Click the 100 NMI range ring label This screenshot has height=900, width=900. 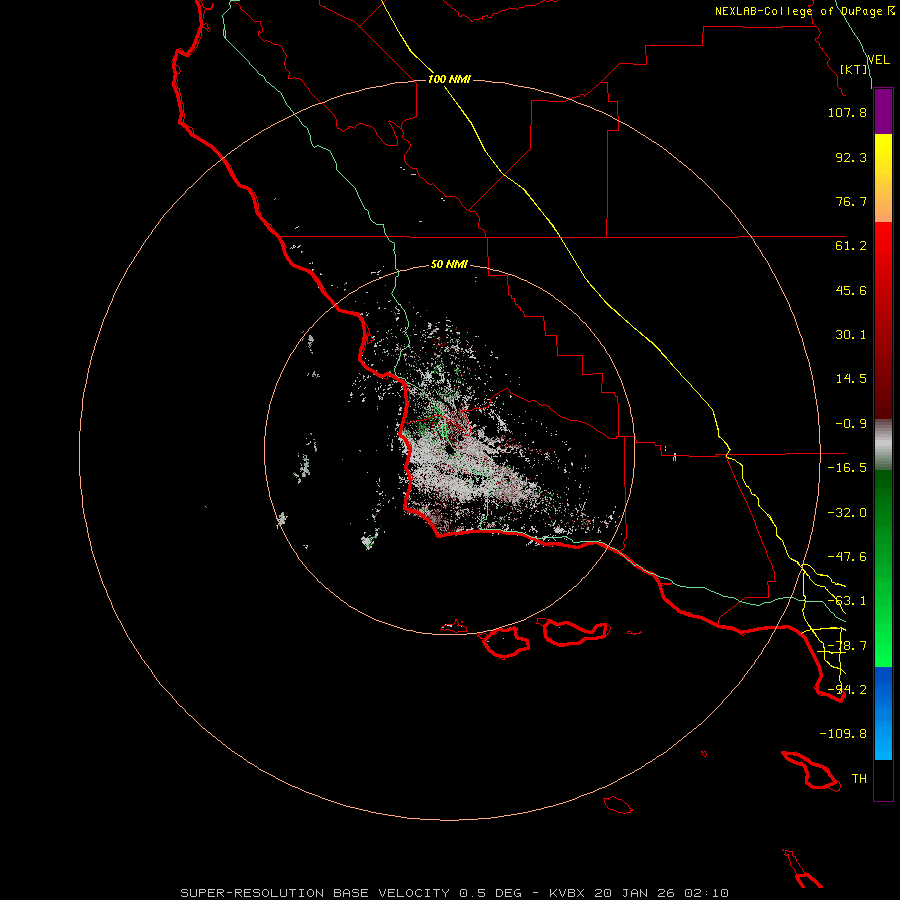(449, 79)
